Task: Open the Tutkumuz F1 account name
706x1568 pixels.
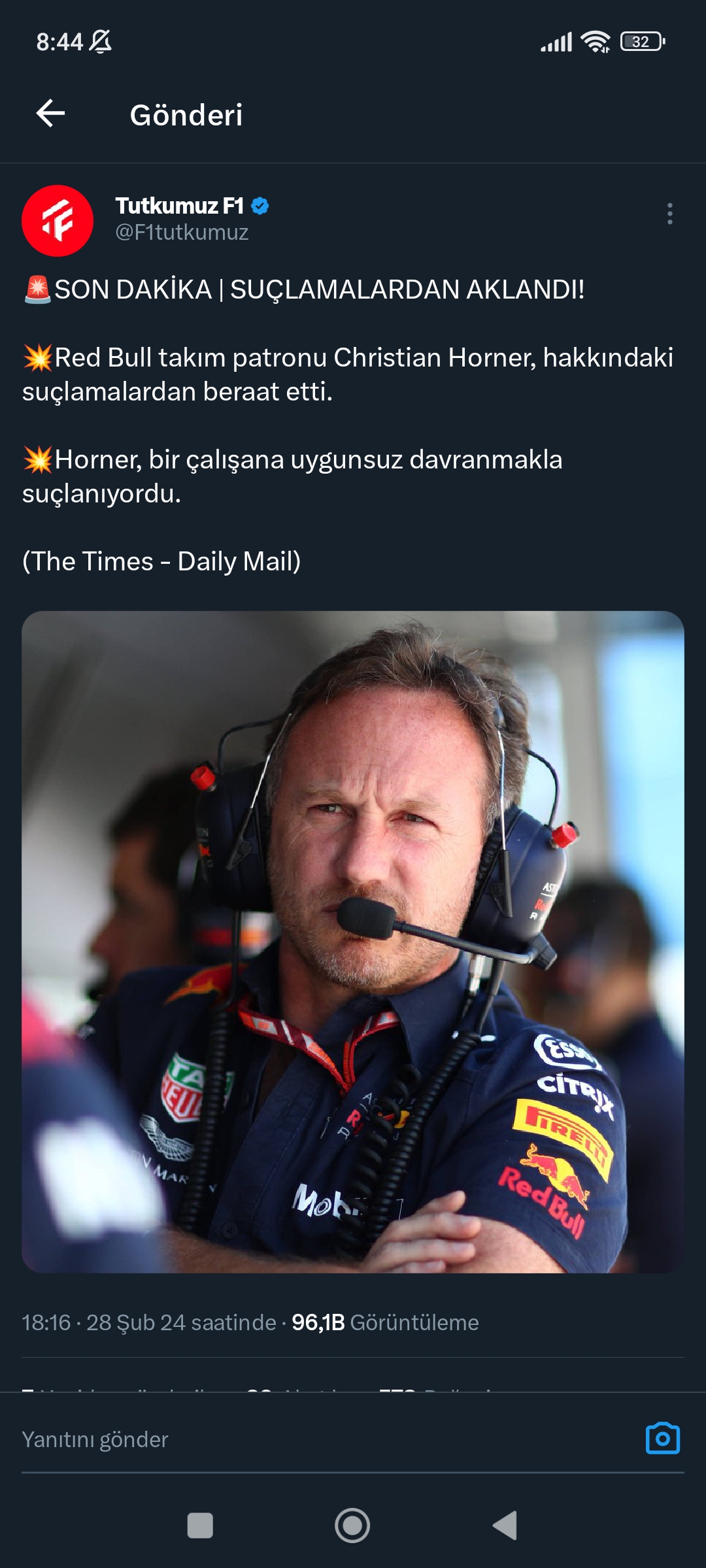Action: click(x=180, y=206)
